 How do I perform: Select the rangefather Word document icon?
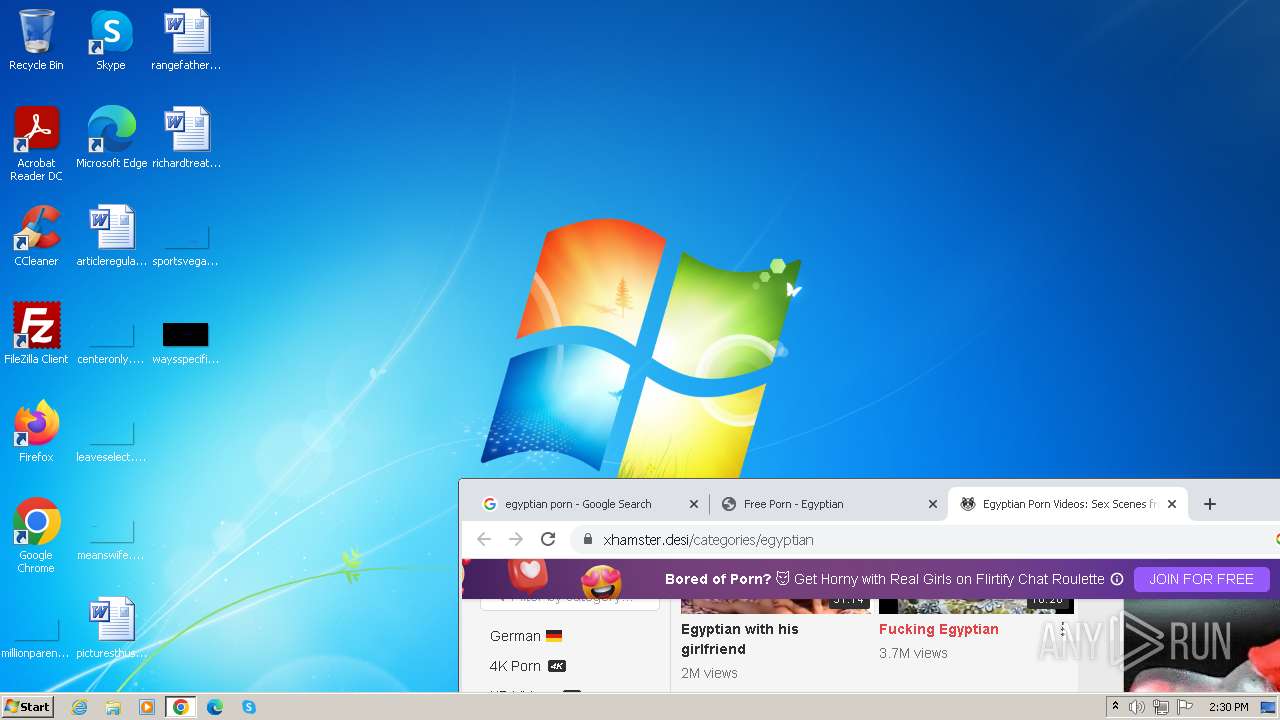click(x=186, y=40)
